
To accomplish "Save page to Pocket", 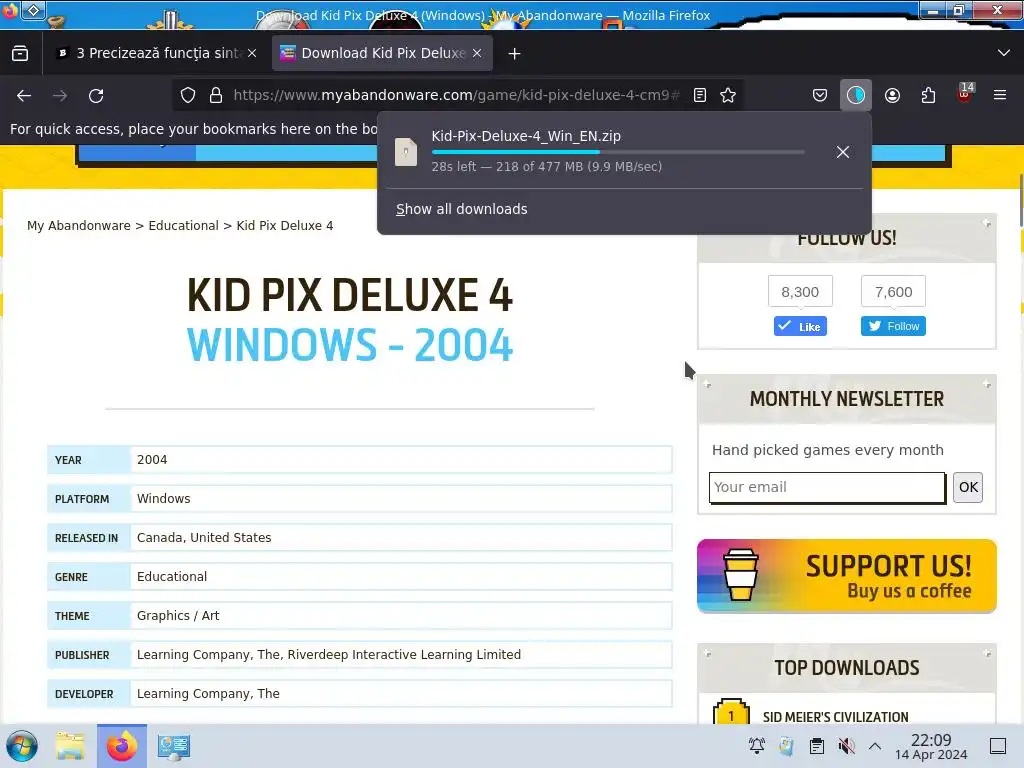I will click(820, 95).
